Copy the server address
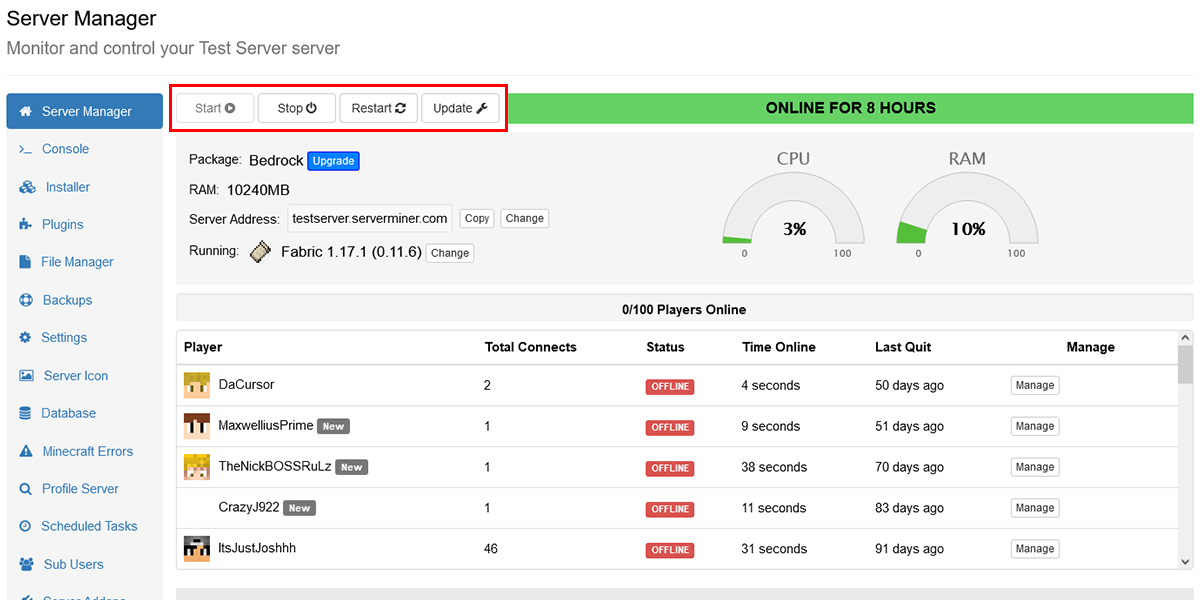This screenshot has height=600, width=1200. pyautogui.click(x=477, y=218)
